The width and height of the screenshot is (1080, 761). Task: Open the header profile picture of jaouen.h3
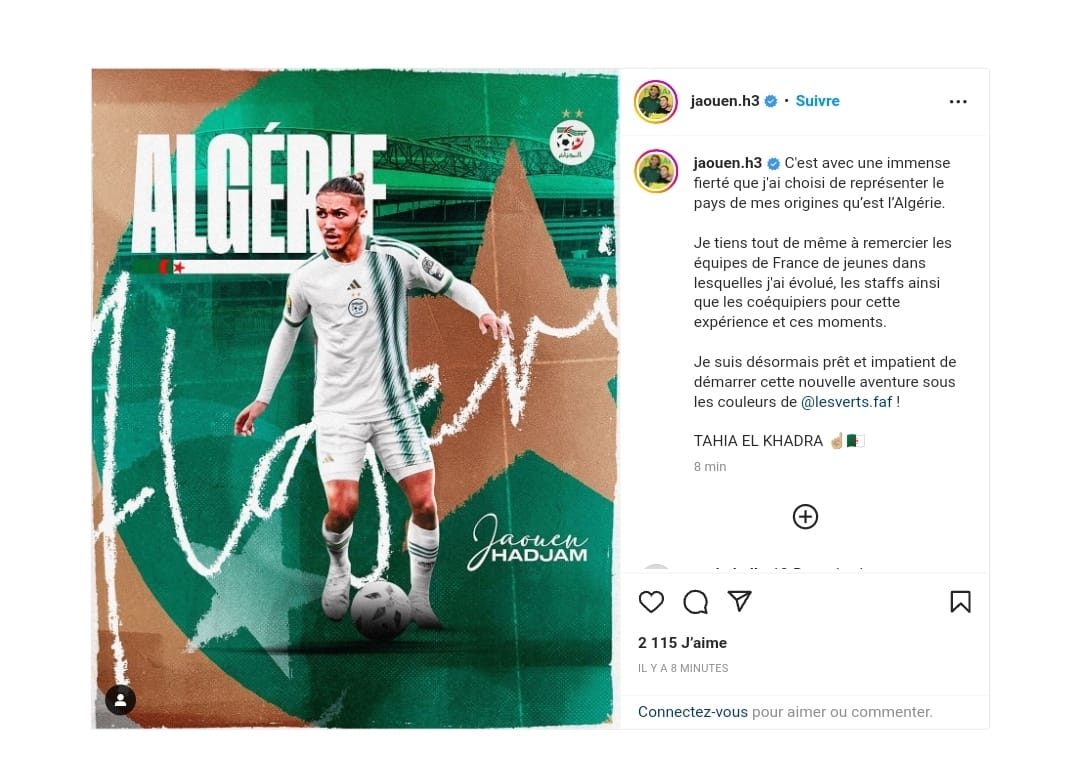click(656, 101)
